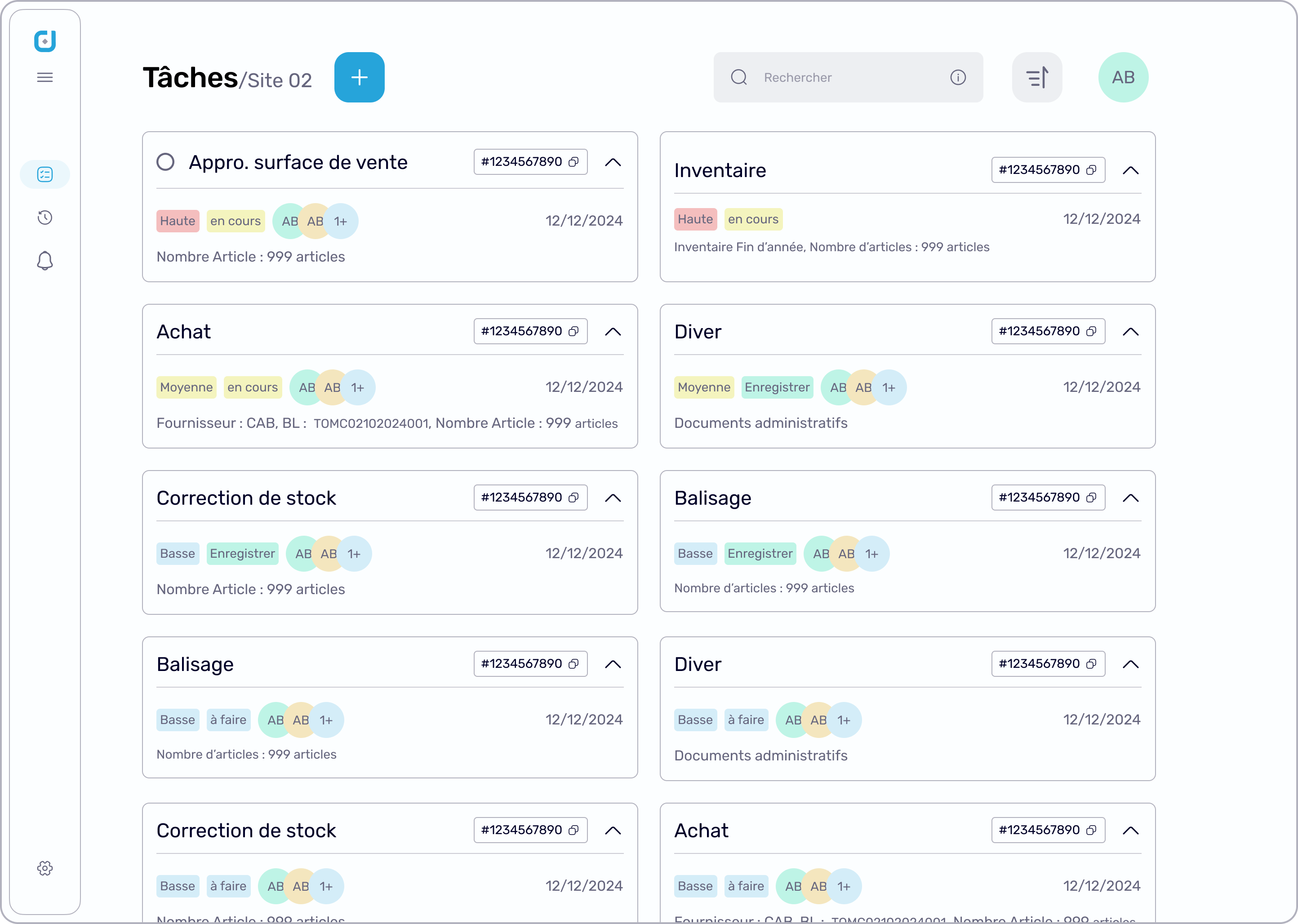Collapse the Achat card marked Basse
This screenshot has width=1298, height=924.
coord(1131,830)
